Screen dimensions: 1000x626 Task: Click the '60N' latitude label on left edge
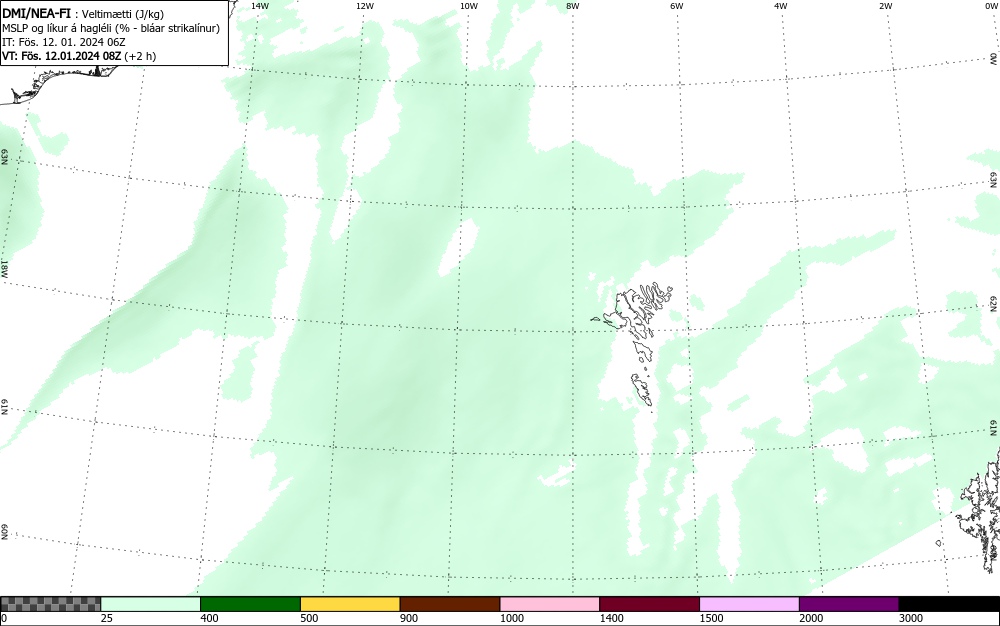click(x=4, y=532)
